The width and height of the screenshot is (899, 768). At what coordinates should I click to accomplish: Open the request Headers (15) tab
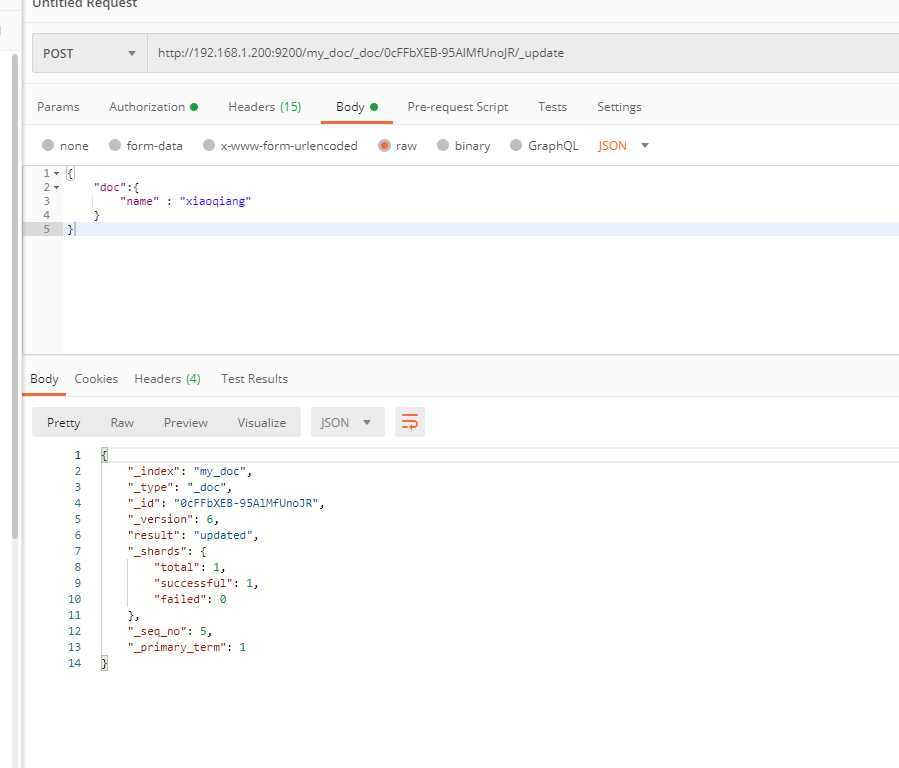tap(264, 107)
